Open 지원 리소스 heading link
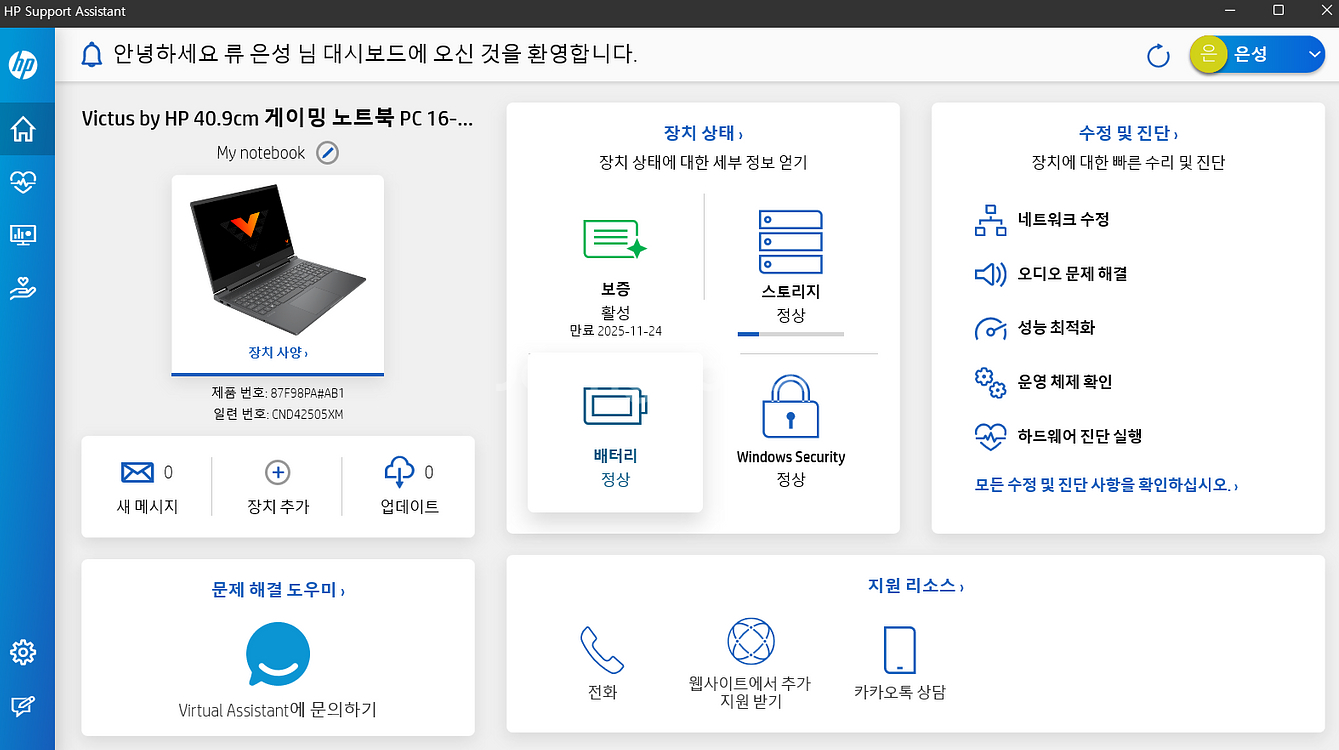 (915, 585)
